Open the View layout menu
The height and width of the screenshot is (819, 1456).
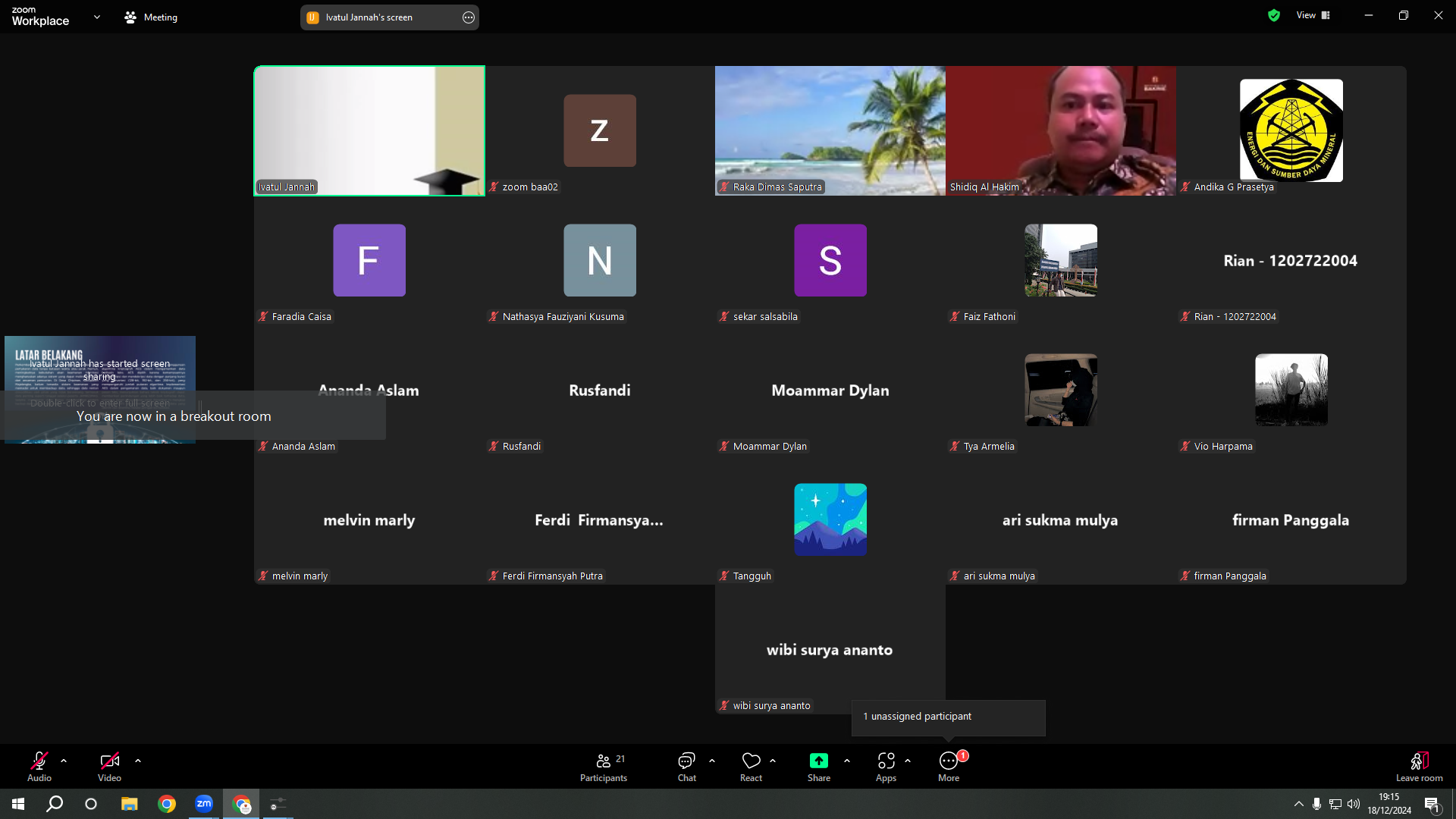pos(1313,15)
